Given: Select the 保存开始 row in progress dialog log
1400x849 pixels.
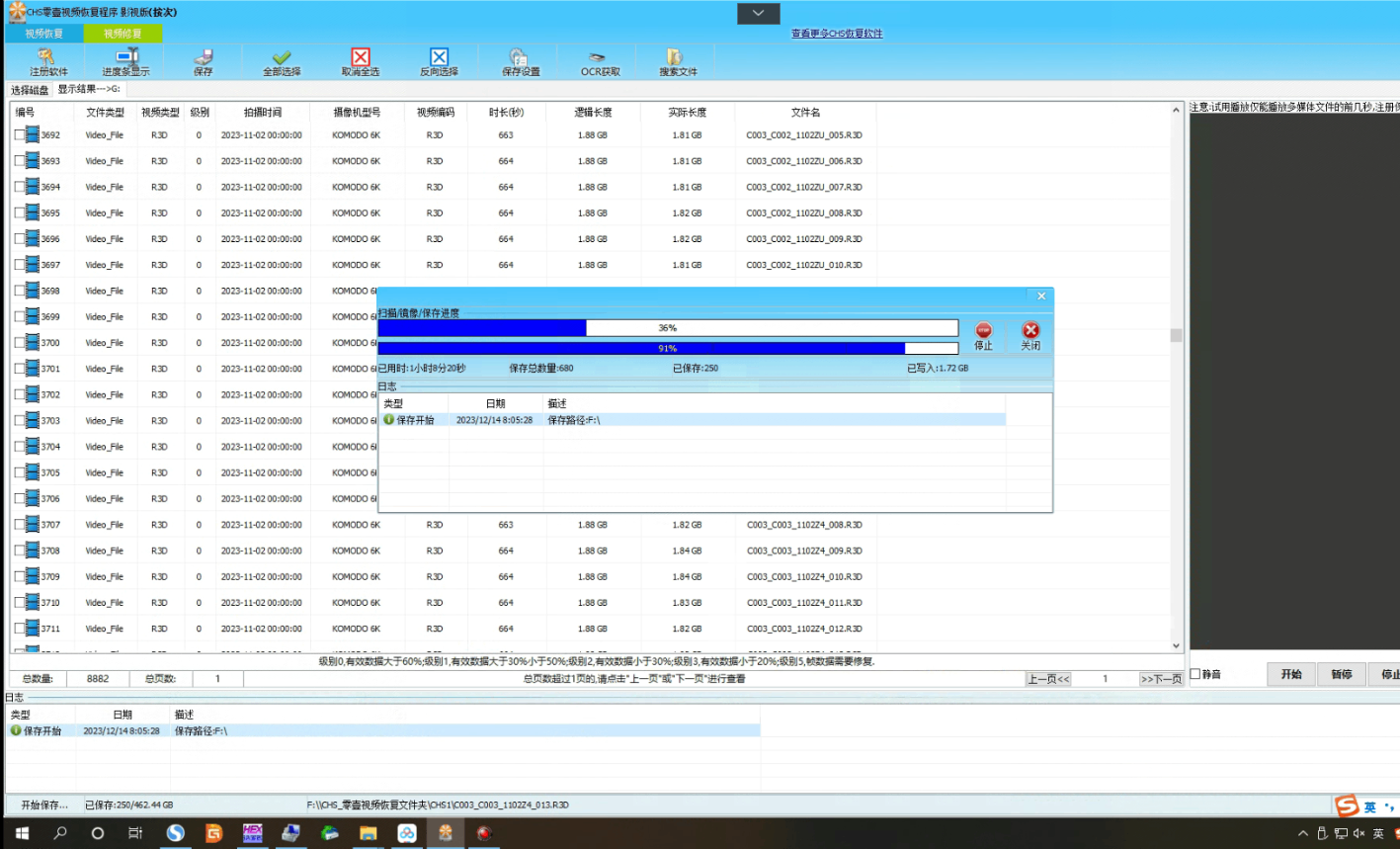Looking at the screenshot, I should (692, 420).
